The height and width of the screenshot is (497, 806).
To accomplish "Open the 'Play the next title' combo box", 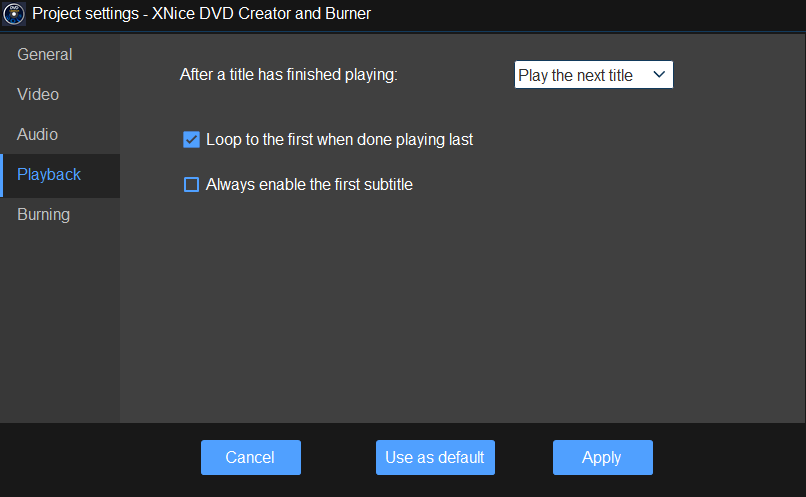I will click(x=580, y=75).
